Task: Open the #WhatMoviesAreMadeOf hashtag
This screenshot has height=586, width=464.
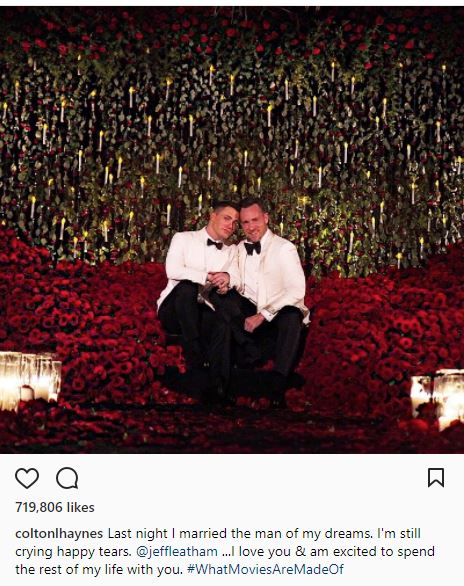Action: click(265, 569)
